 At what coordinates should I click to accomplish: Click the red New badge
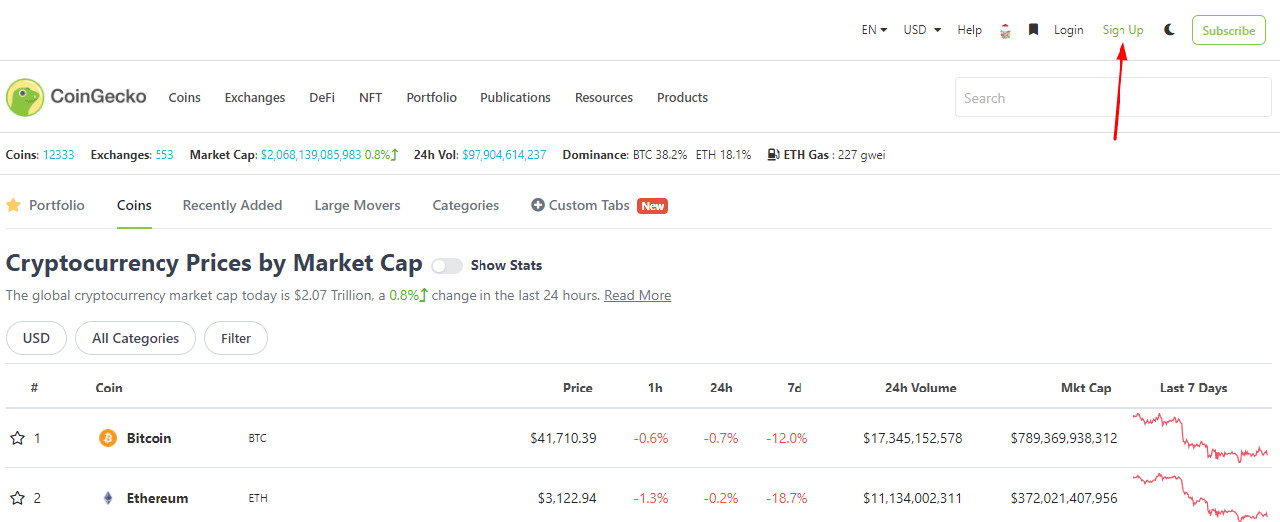(652, 206)
